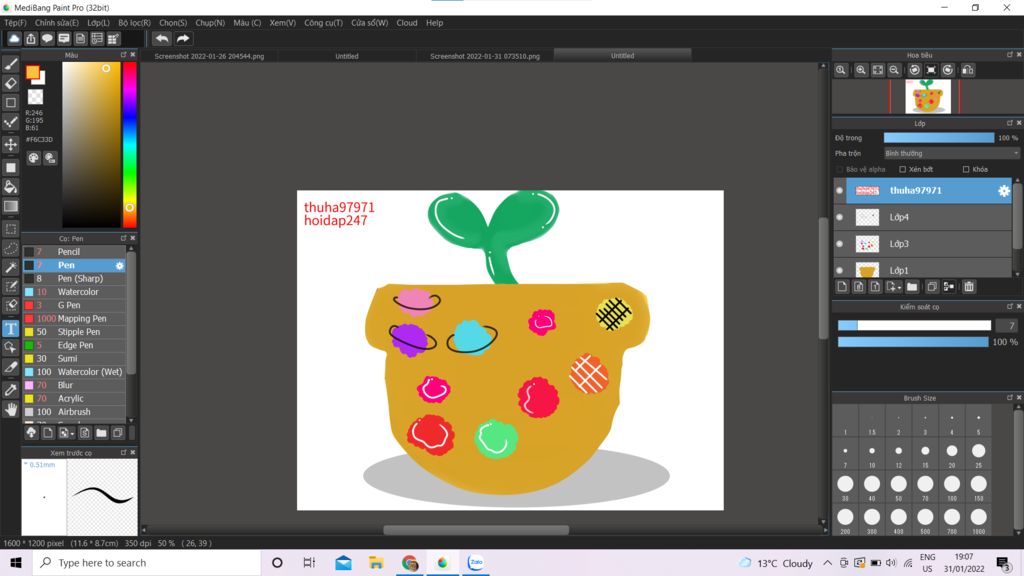Select the Airbrush brush
1024x576 pixels.
(x=74, y=412)
